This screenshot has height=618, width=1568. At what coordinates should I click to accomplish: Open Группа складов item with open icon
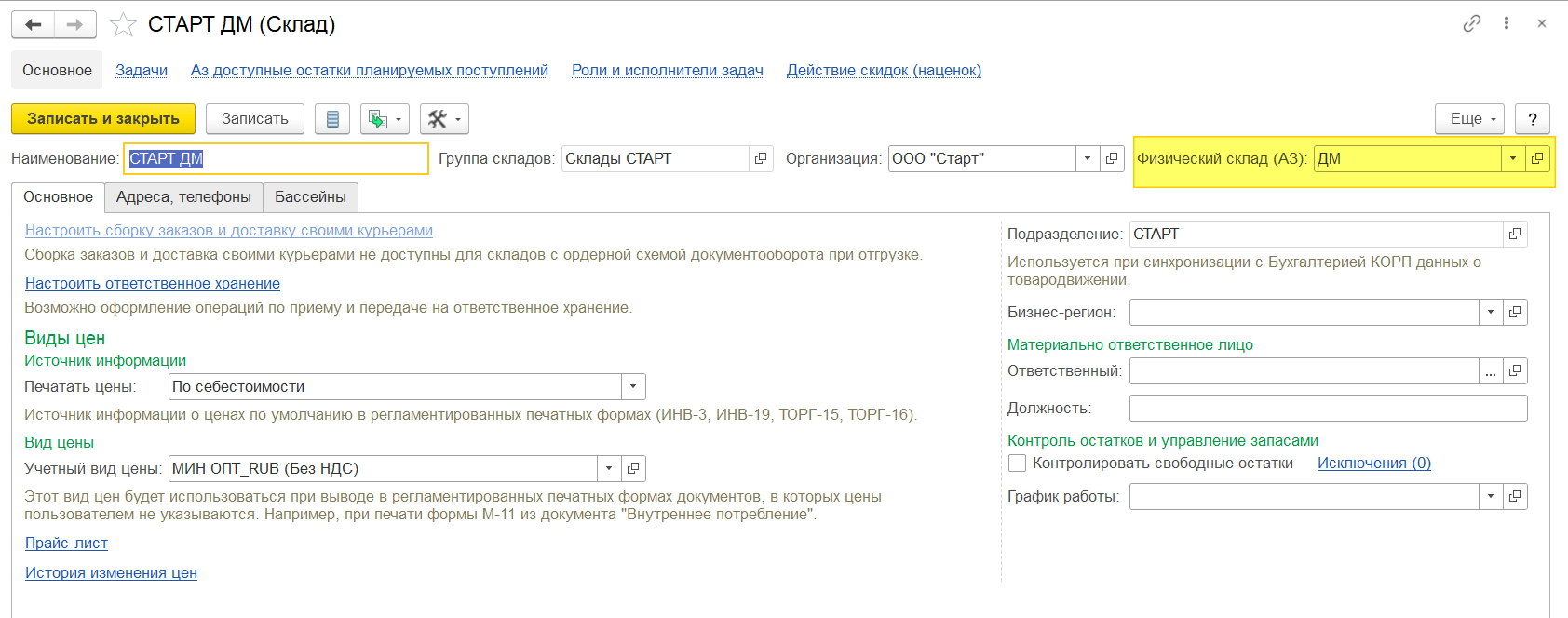coord(761,158)
